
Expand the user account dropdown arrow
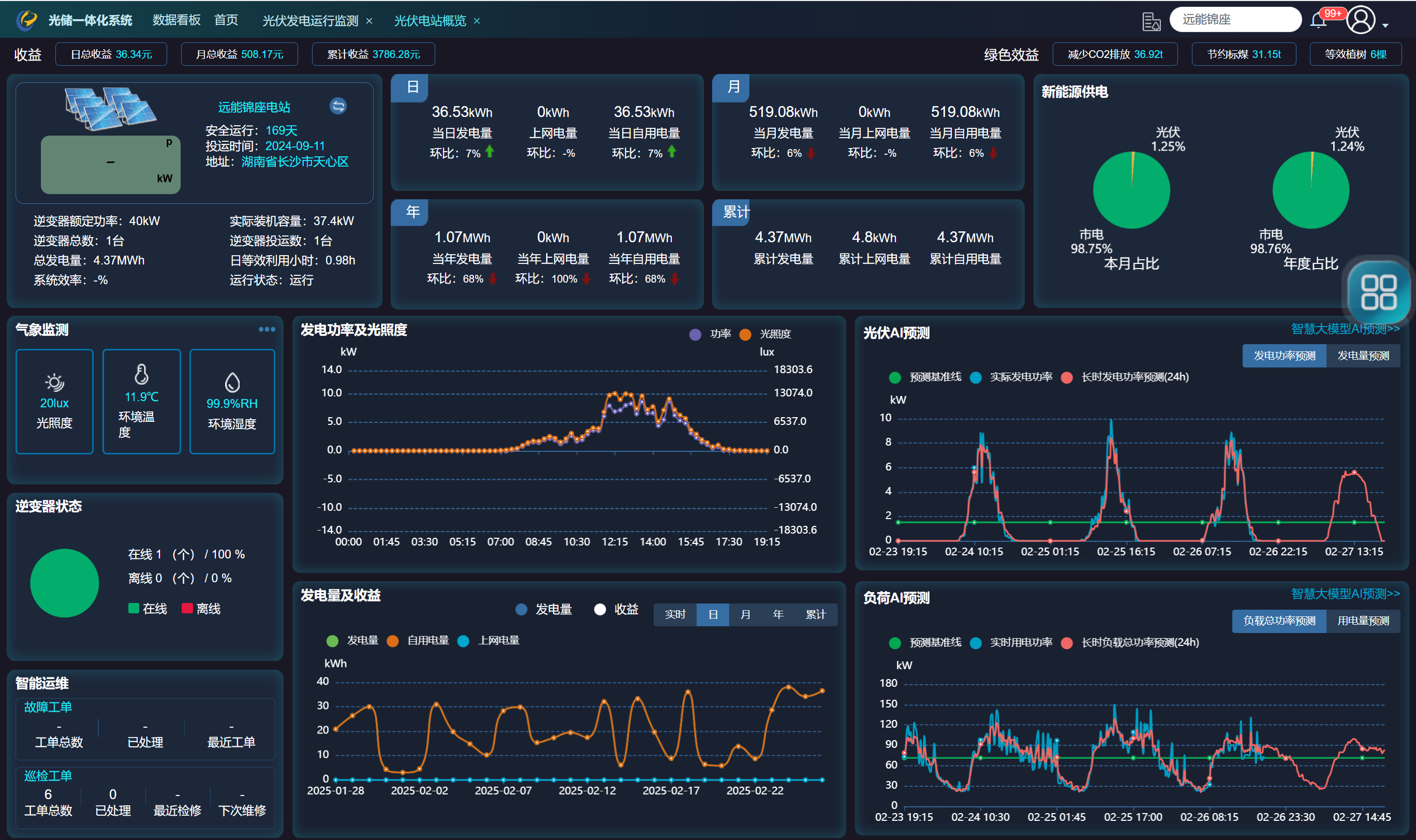[1385, 25]
